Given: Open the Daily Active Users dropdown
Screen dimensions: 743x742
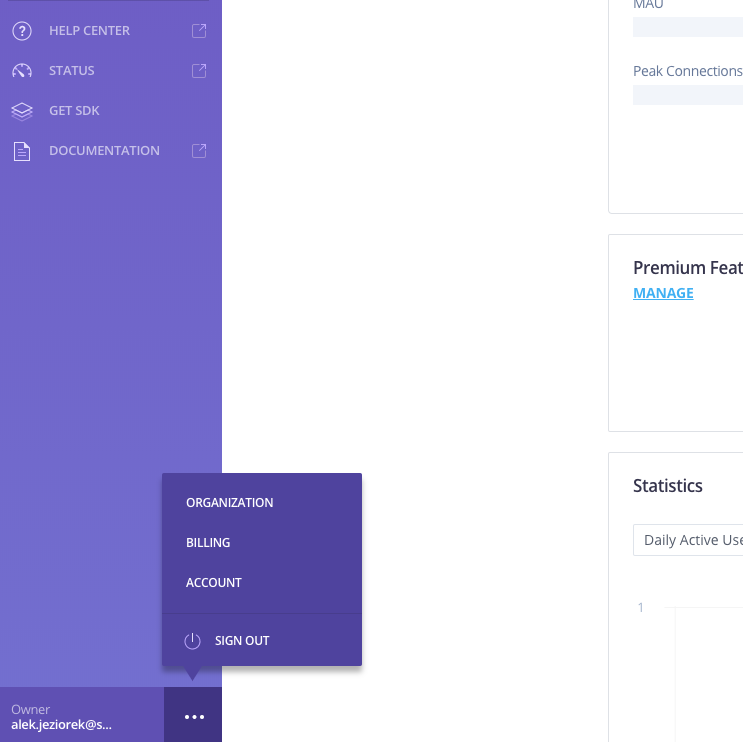Looking at the screenshot, I should click(688, 540).
